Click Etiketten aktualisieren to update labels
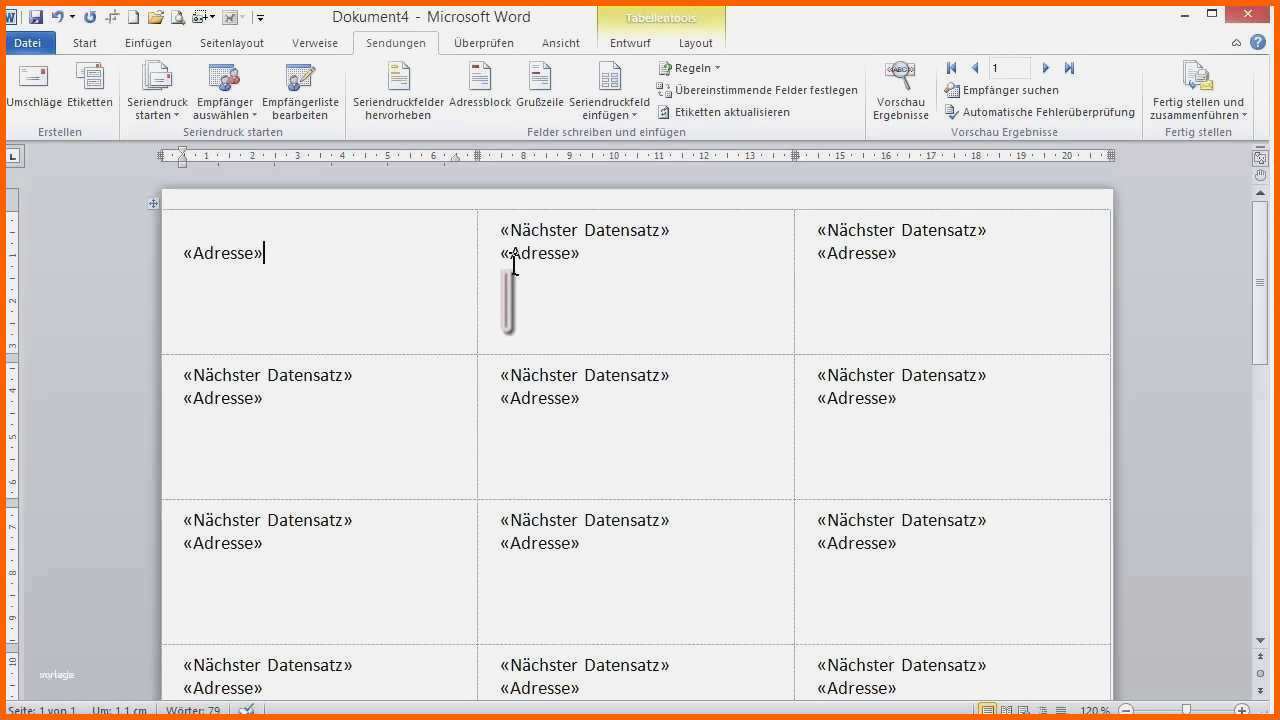1280x720 pixels. pos(731,112)
